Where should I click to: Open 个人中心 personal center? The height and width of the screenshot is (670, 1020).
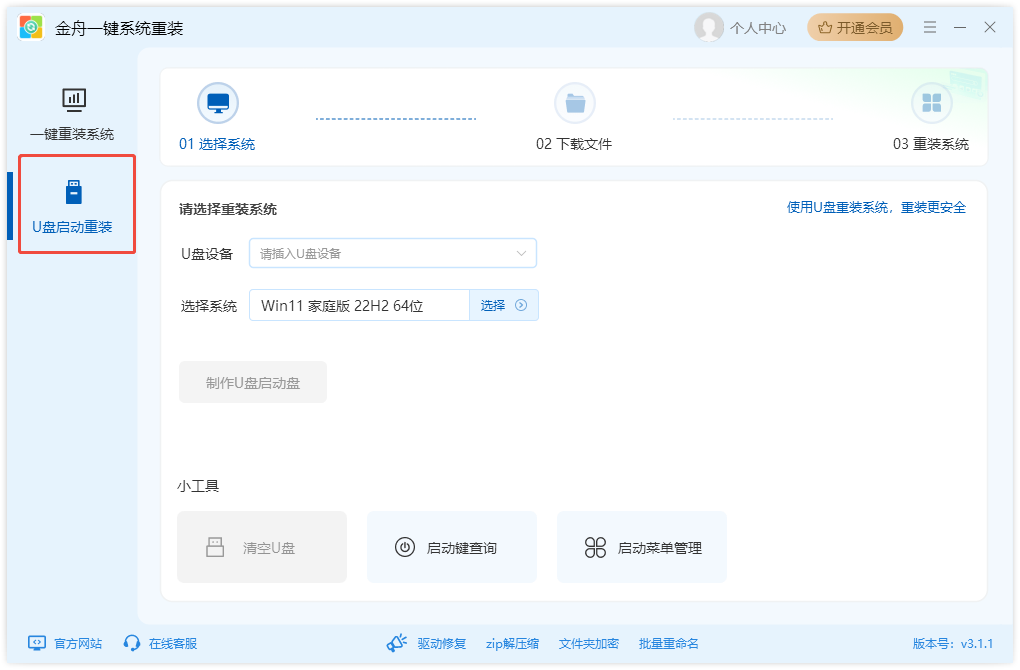click(x=758, y=28)
